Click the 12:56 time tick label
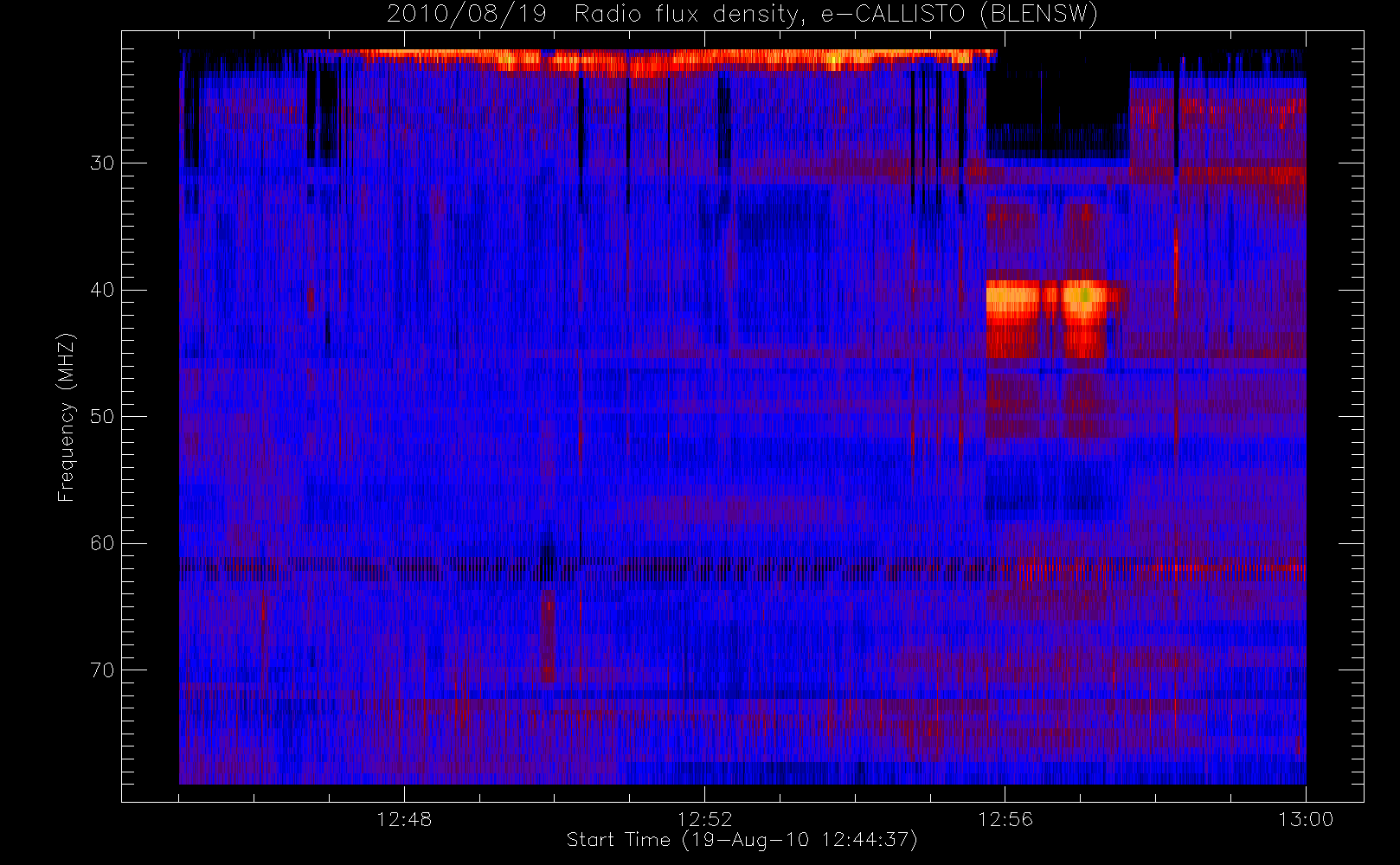Screen dimensions: 1400x865 coord(1005,819)
